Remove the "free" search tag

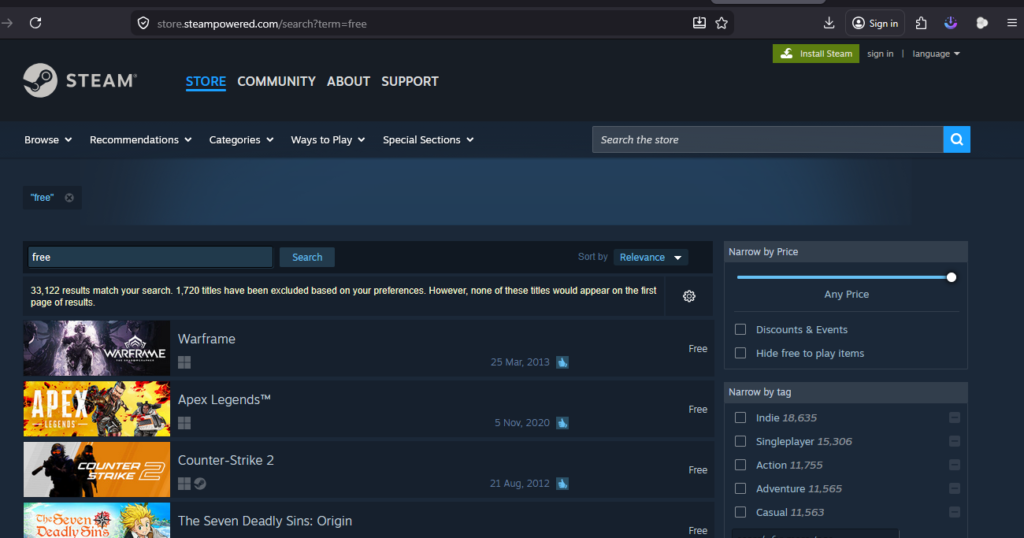tap(69, 197)
